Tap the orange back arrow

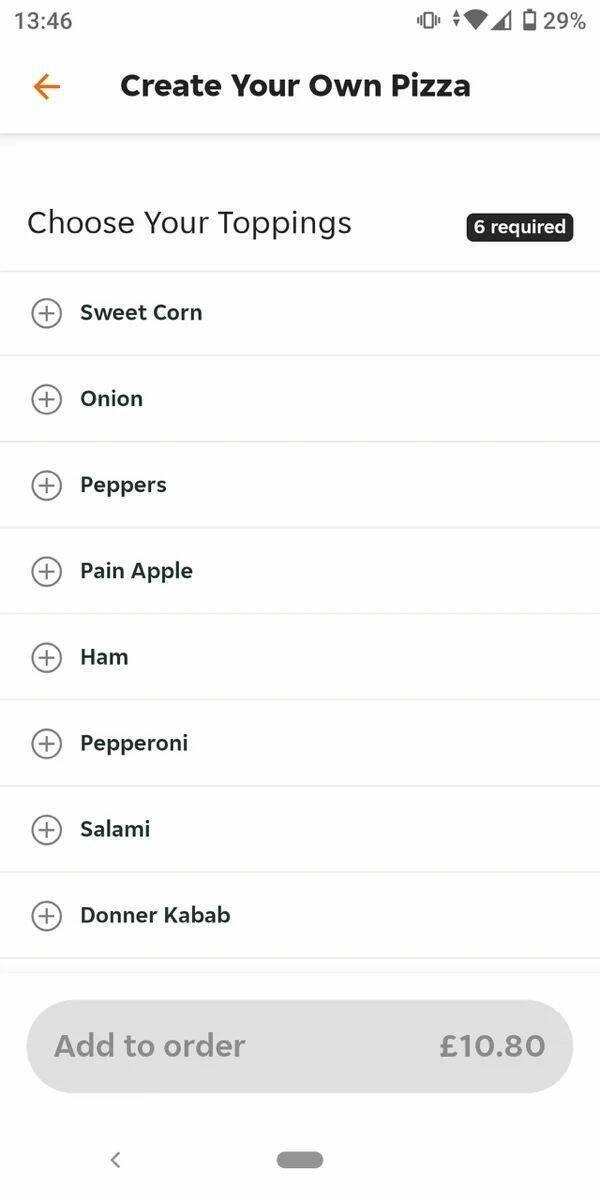click(46, 87)
